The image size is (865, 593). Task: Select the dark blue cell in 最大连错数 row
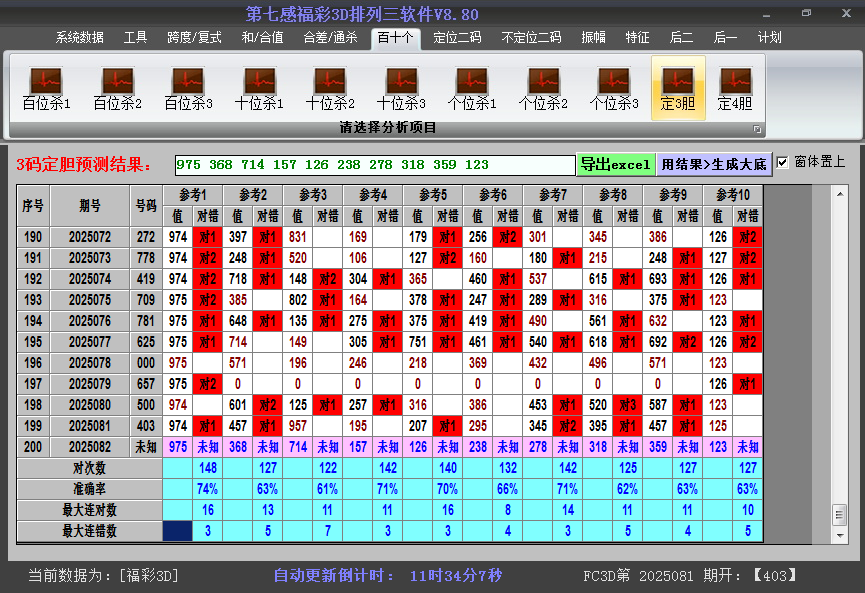[177, 531]
